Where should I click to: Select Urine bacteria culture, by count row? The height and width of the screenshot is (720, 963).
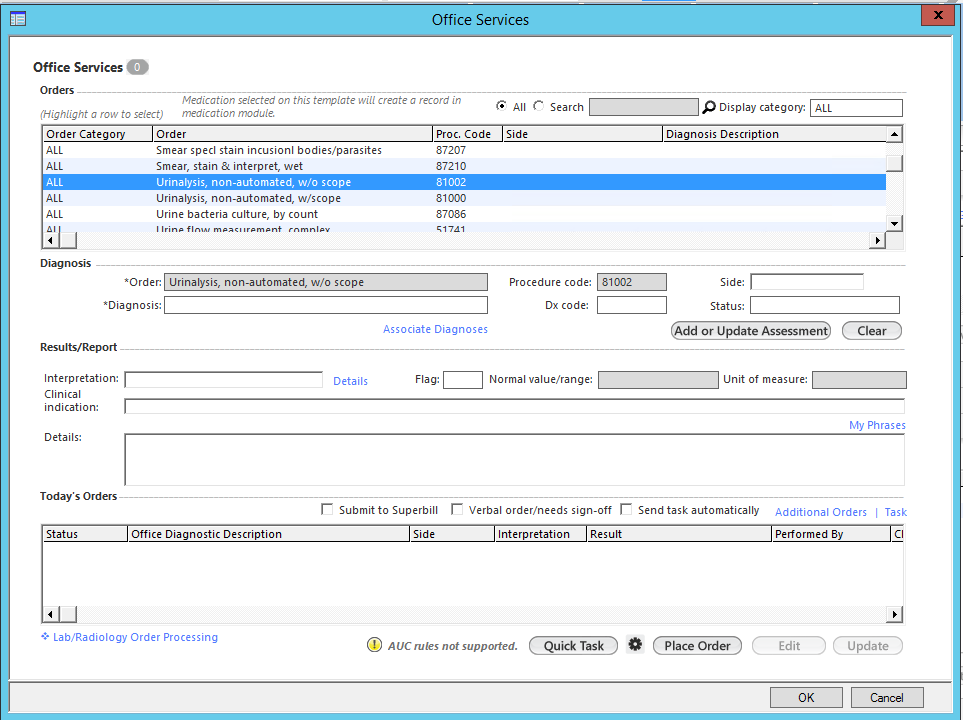pyautogui.click(x=464, y=214)
